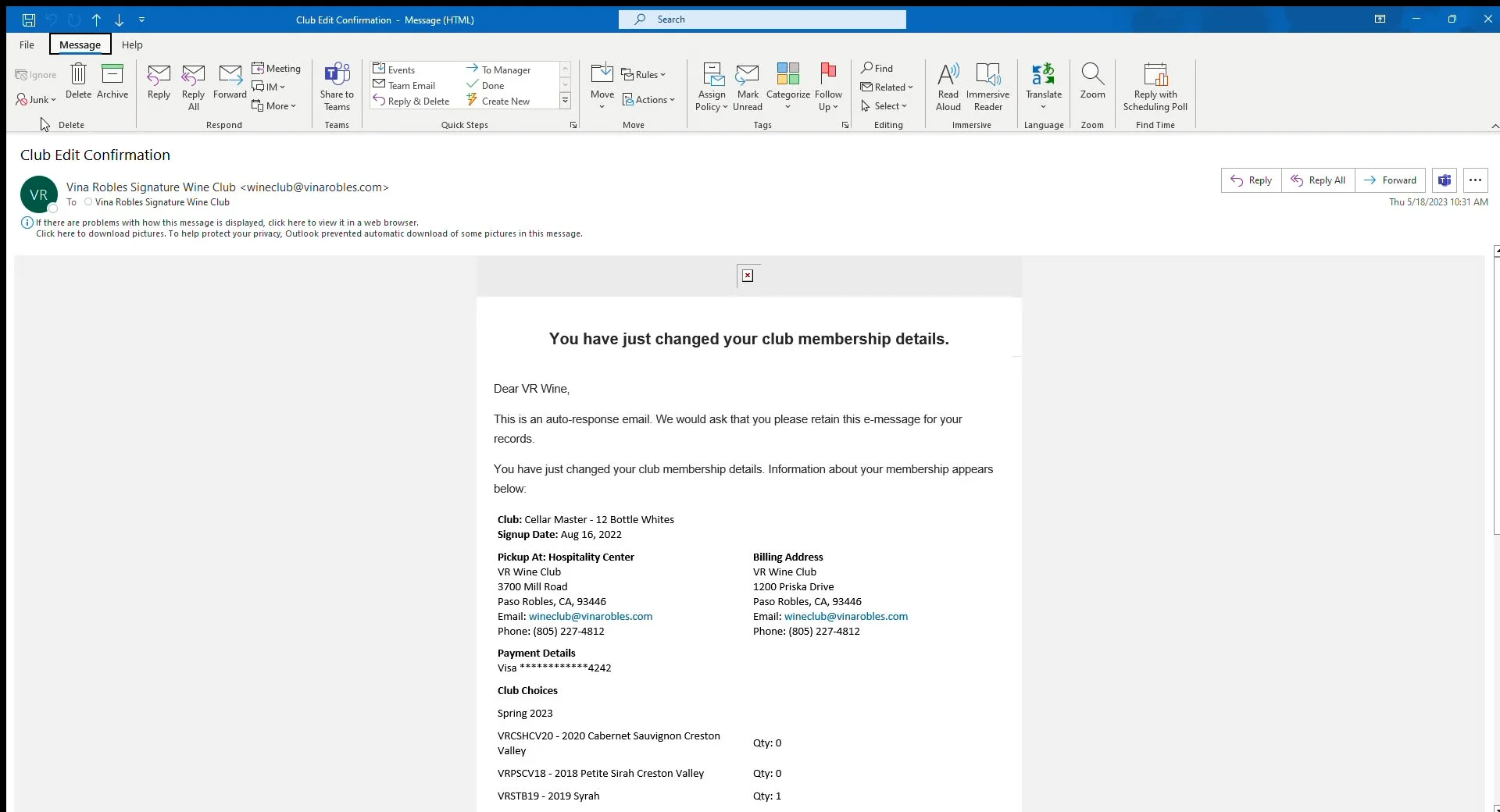Reply with a Meeting
This screenshot has height=812, width=1500.
point(276,68)
